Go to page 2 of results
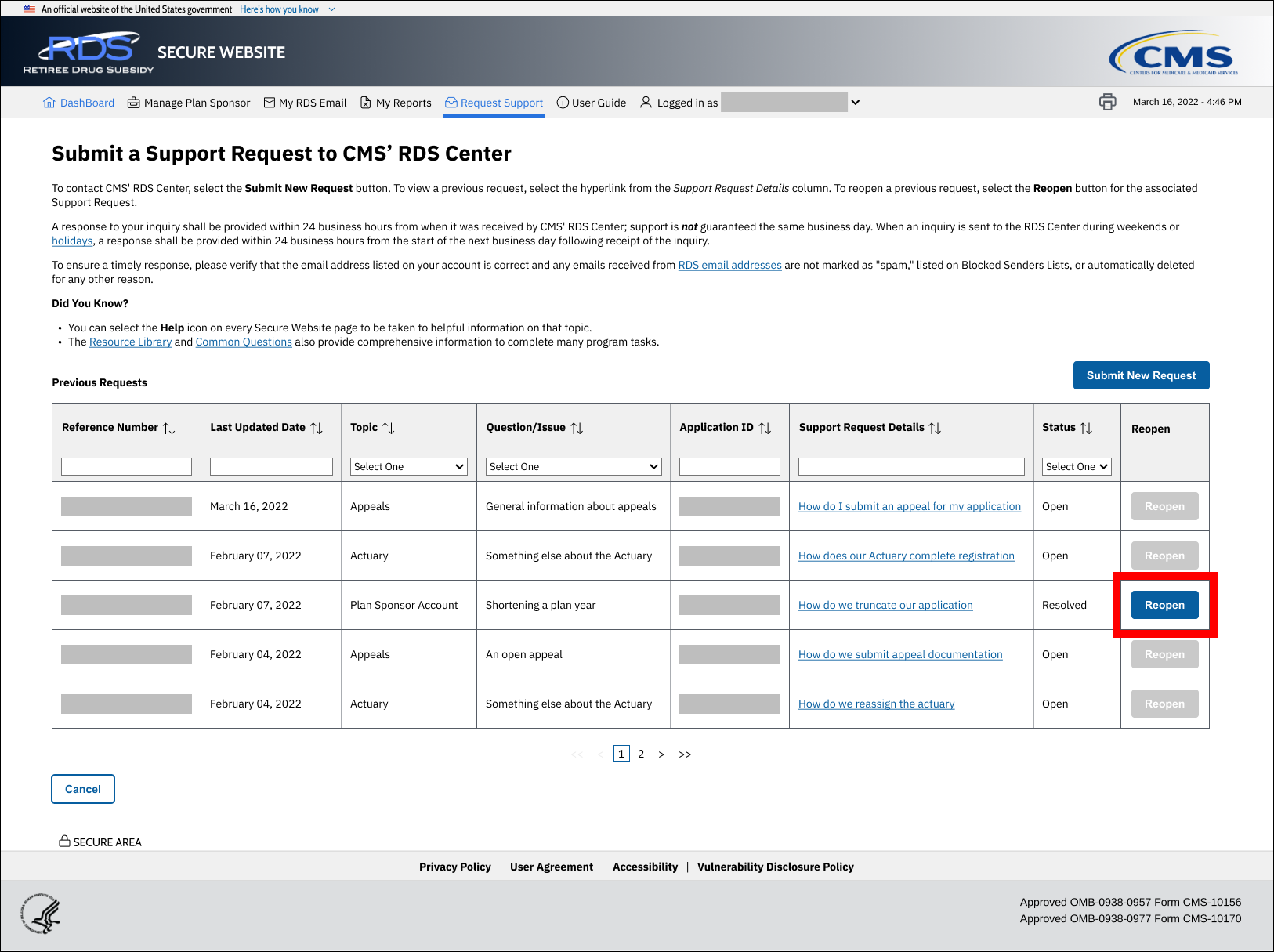 point(641,754)
